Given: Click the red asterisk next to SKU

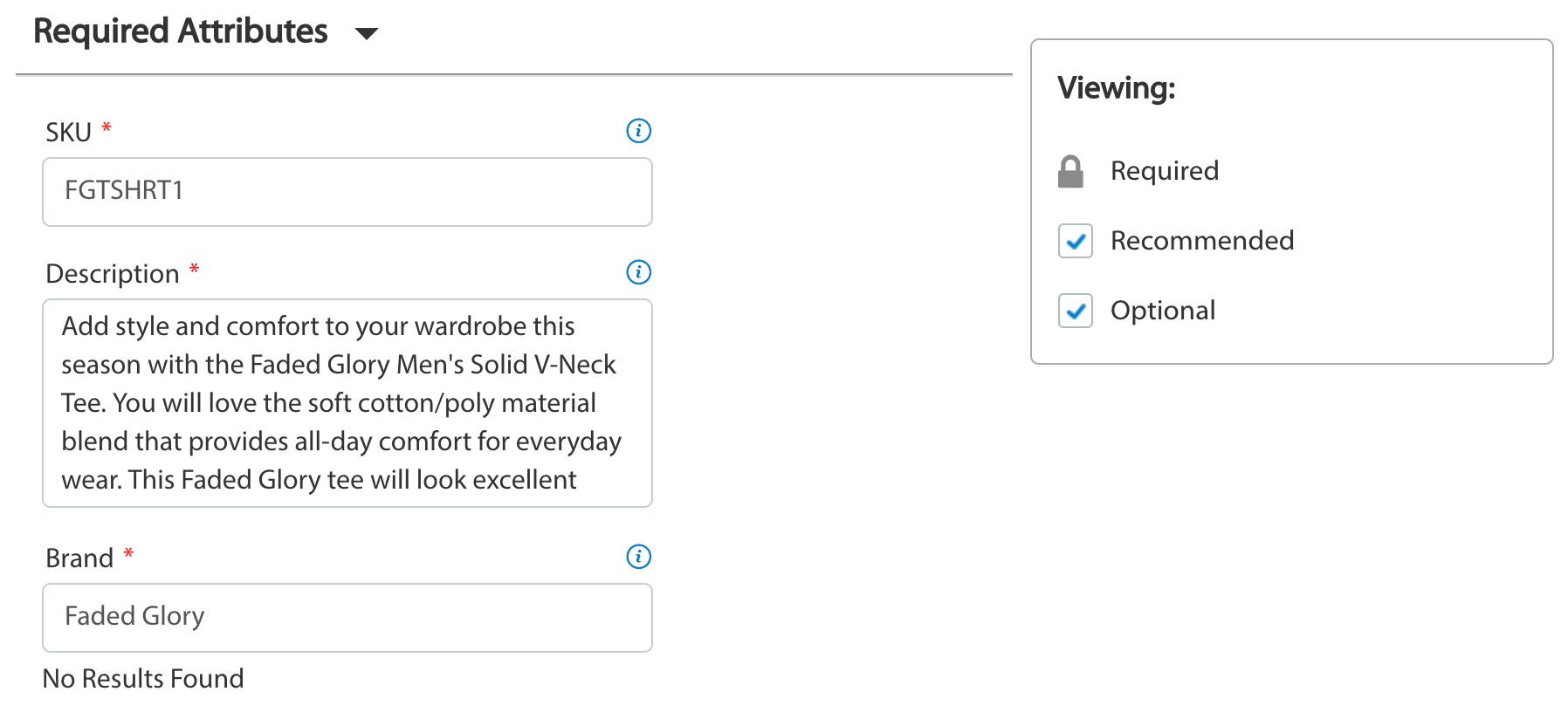Looking at the screenshot, I should [107, 127].
